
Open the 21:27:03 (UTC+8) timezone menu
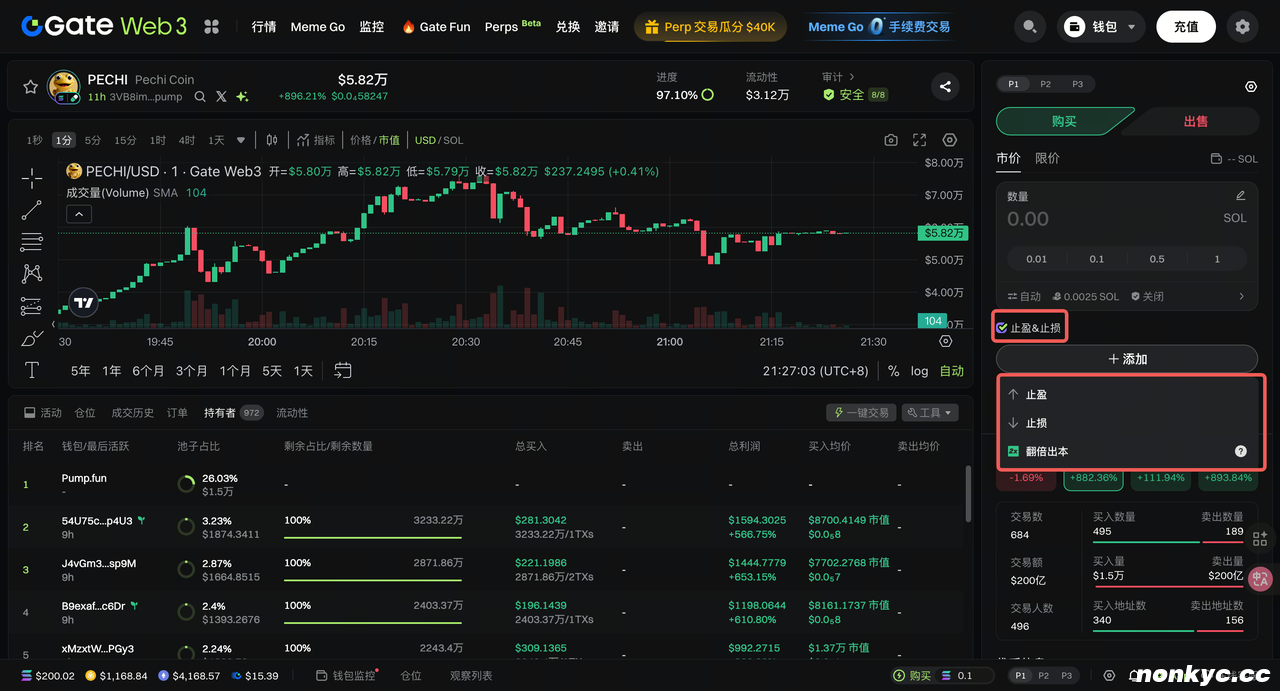click(x=815, y=371)
